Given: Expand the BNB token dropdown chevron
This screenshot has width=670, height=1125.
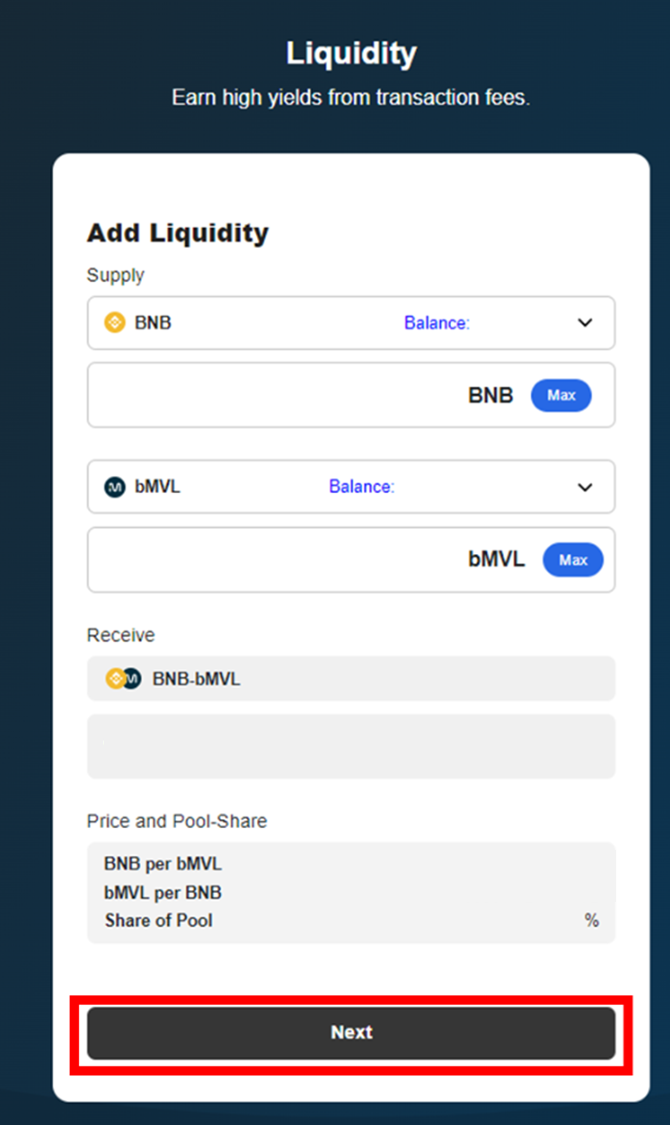Looking at the screenshot, I should coord(585,323).
